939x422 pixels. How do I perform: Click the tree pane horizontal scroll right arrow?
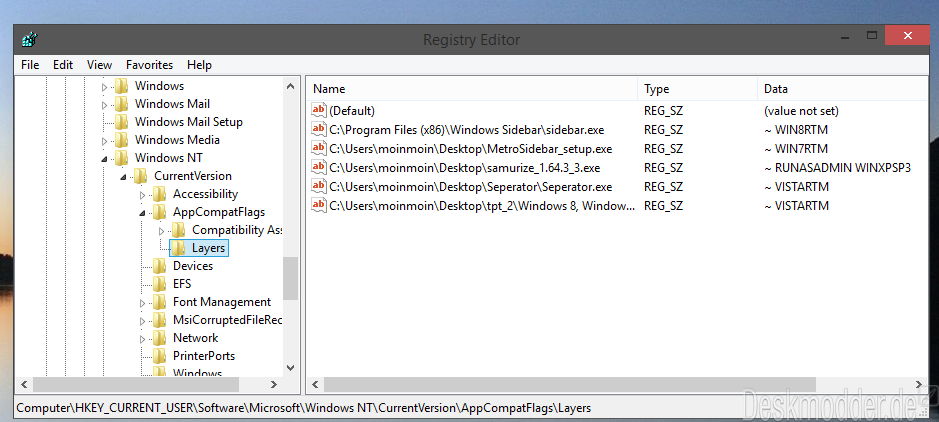(274, 384)
